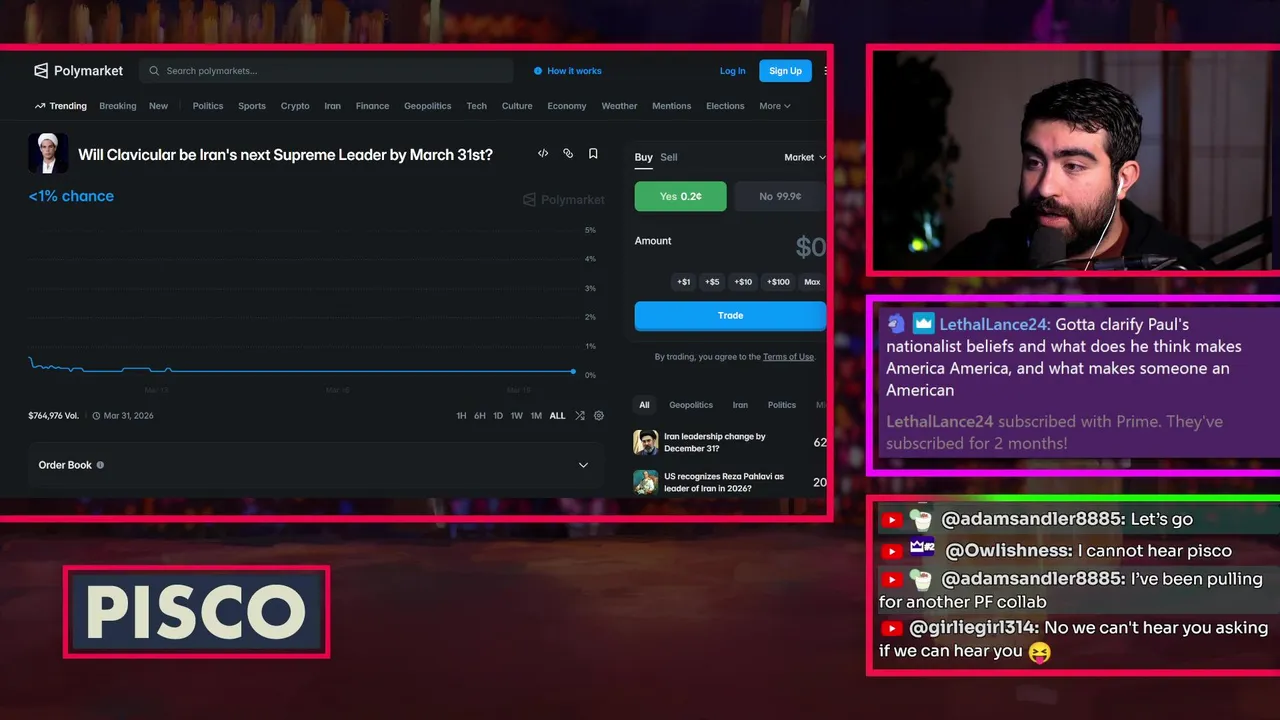Select the Politics related markets tab

click(x=782, y=405)
